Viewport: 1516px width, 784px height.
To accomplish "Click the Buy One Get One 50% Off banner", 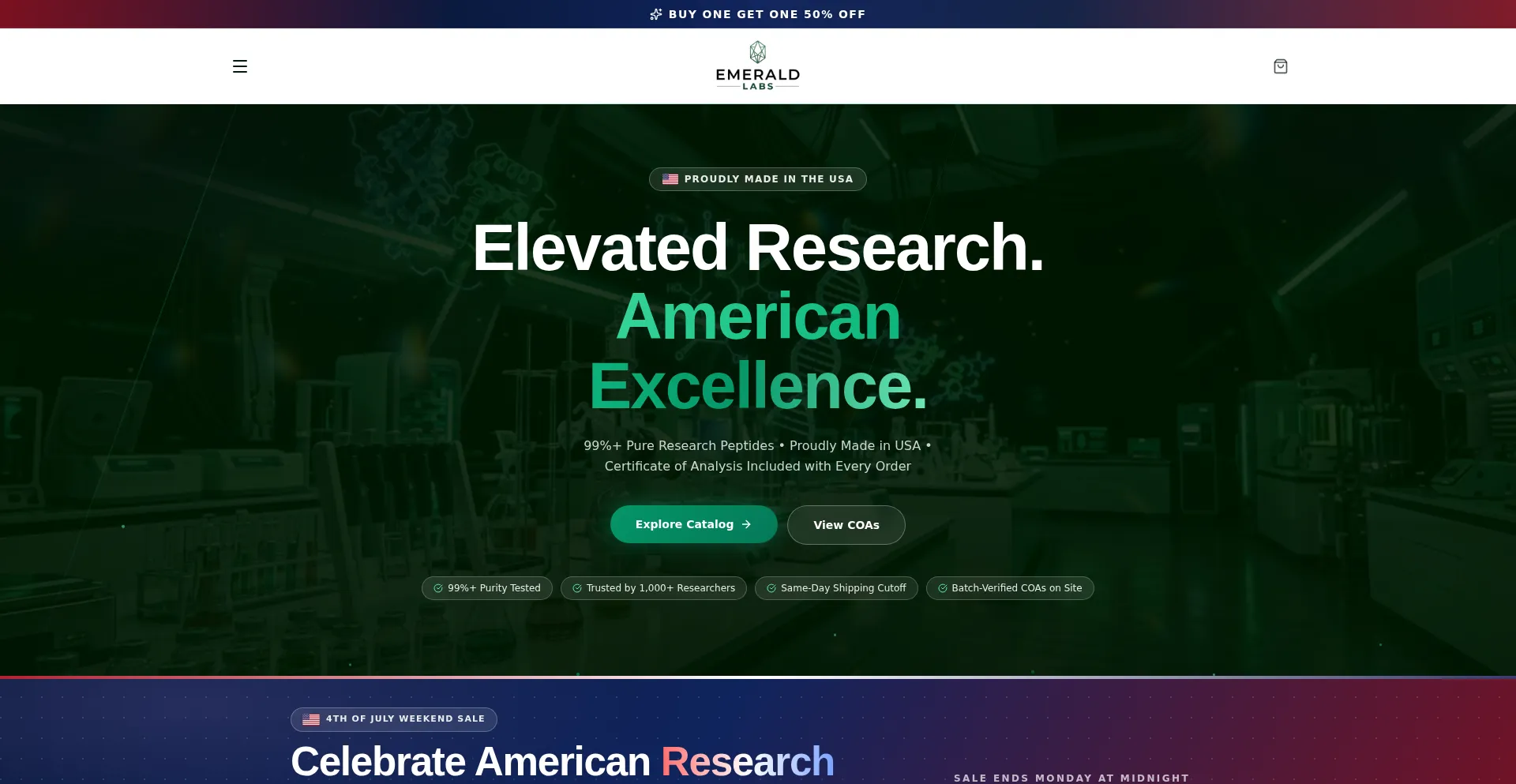I will click(x=758, y=14).
